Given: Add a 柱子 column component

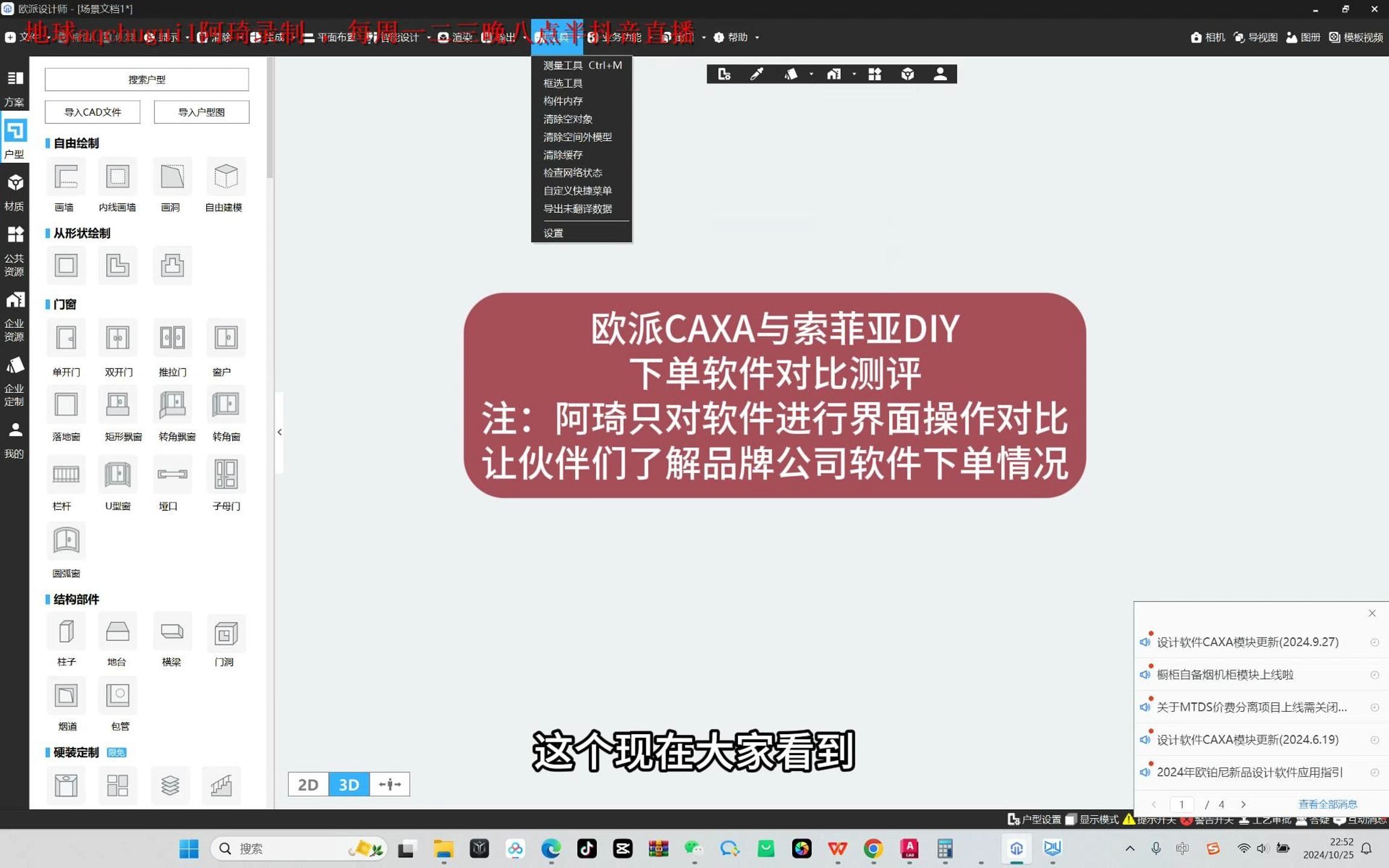Looking at the screenshot, I should (66, 632).
